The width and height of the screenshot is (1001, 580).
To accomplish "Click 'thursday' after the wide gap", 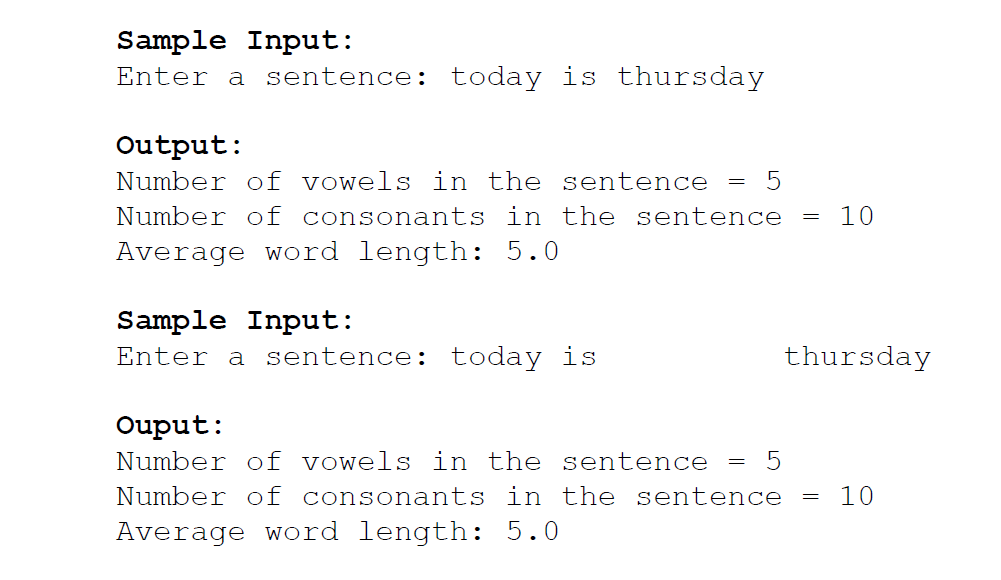I will coord(857,357).
